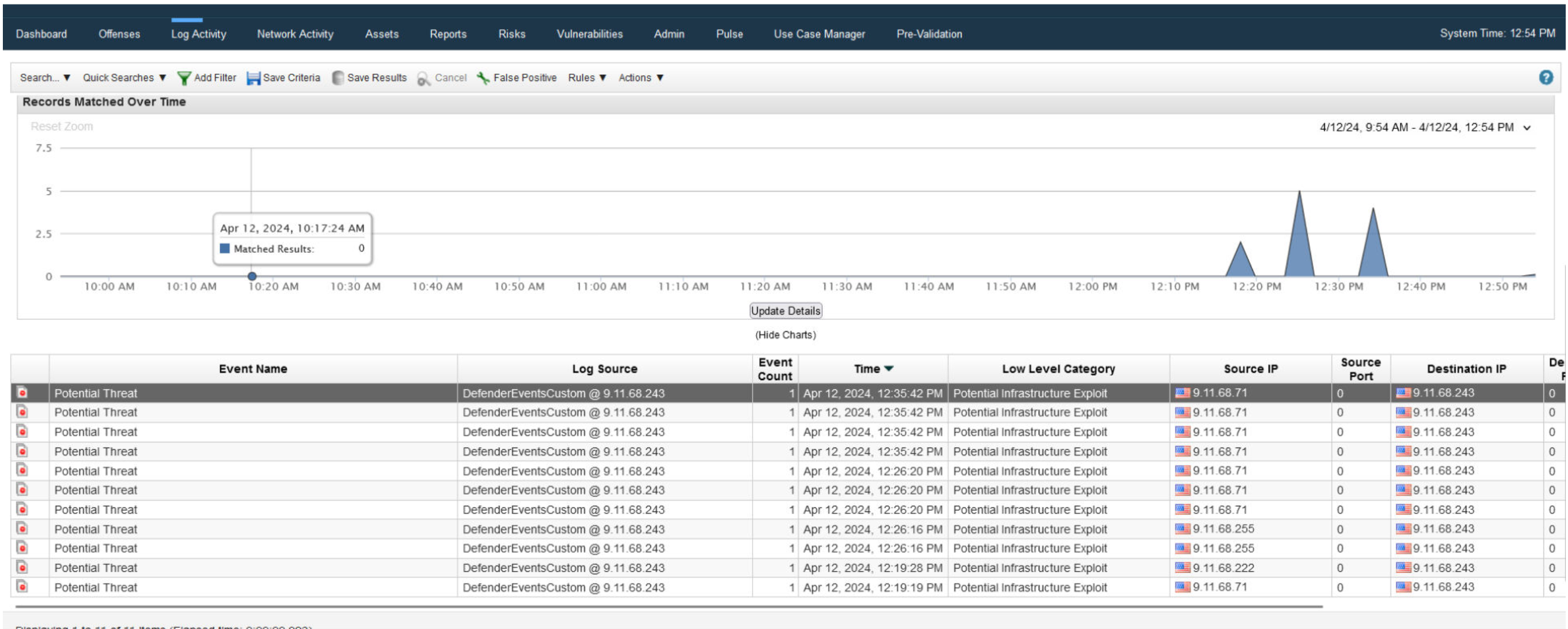Click the Save Criteria disk icon

pos(253,77)
